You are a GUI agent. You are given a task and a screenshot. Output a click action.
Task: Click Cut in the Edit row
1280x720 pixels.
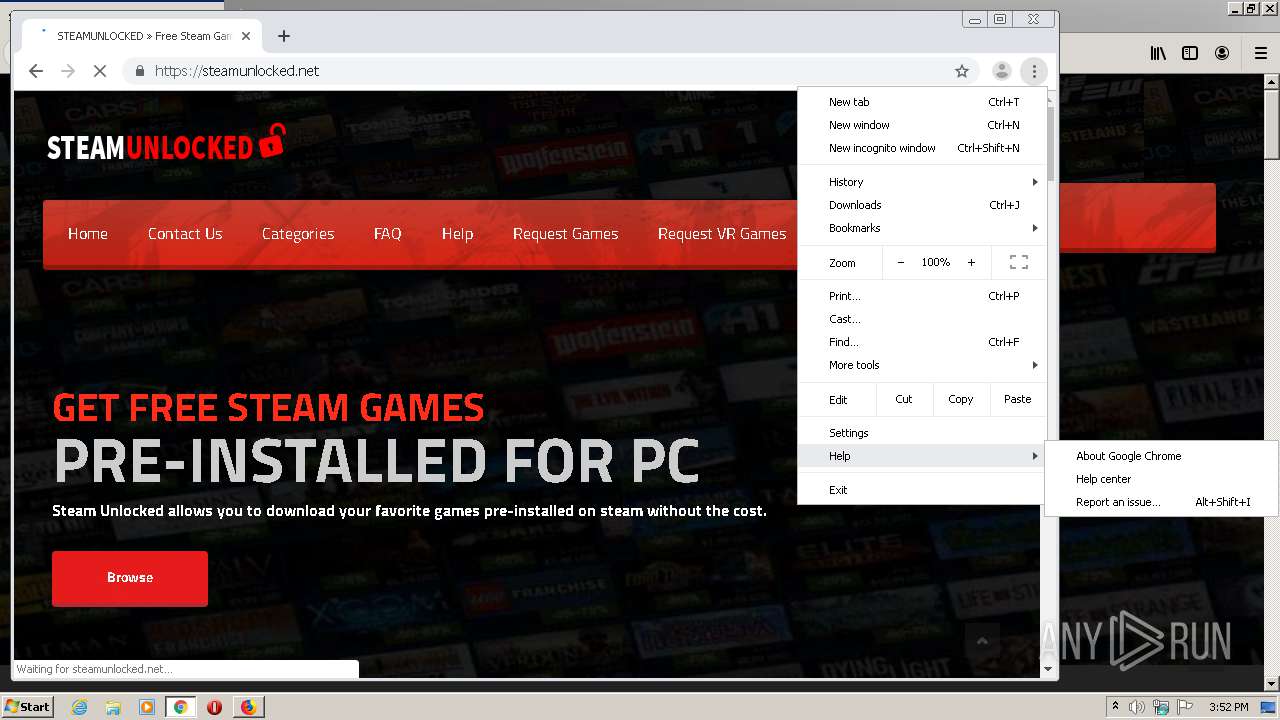904,399
